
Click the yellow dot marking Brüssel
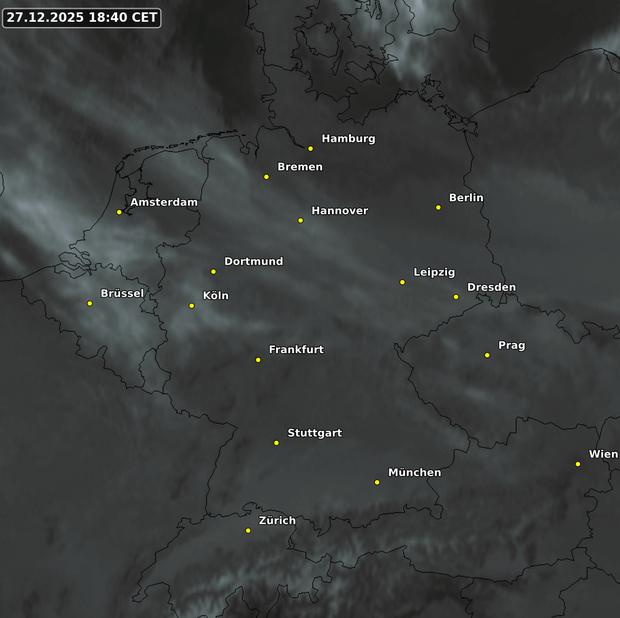pos(90,303)
